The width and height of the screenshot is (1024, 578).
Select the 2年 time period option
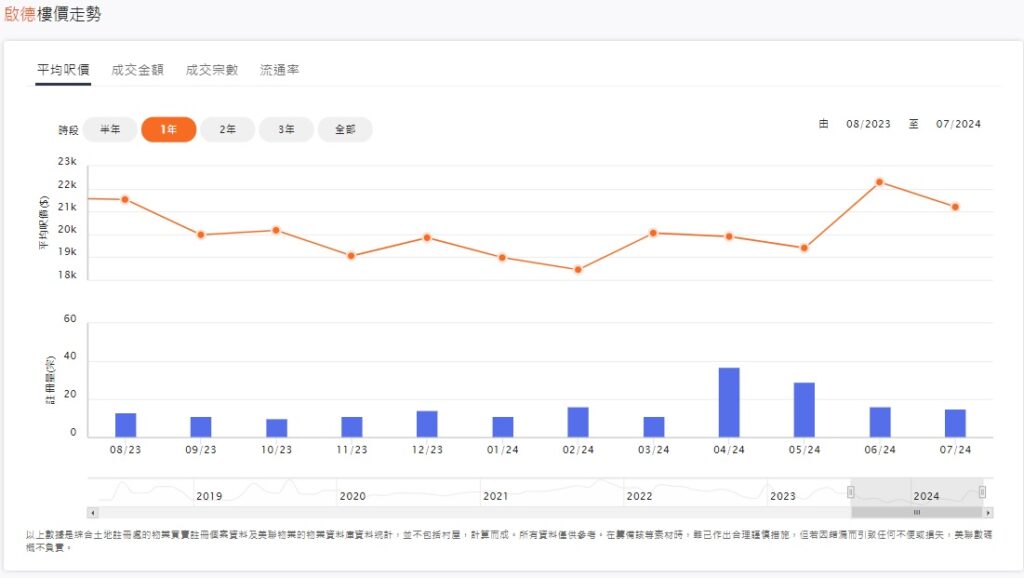[x=228, y=130]
